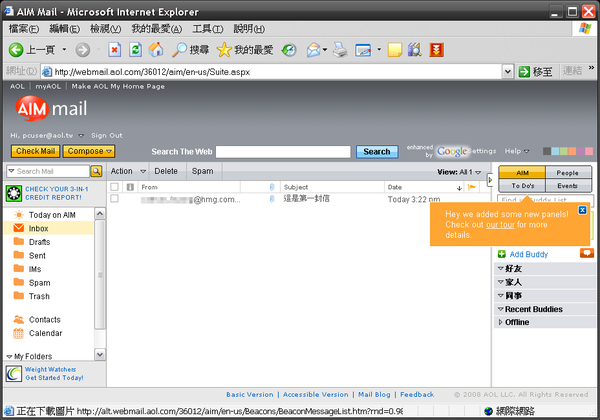Viewport: 600px width, 420px height.
Task: Click the Weight Watchers ad icon
Action: click(14, 373)
